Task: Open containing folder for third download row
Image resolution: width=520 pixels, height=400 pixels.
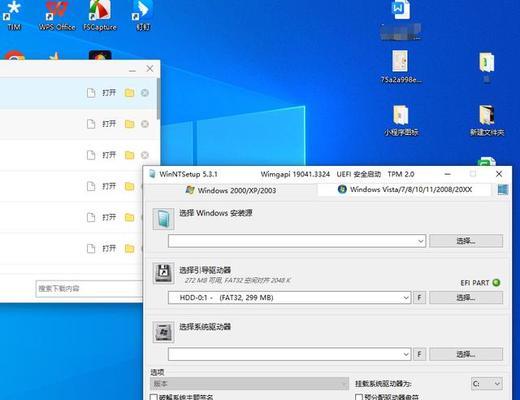Action: click(x=130, y=155)
